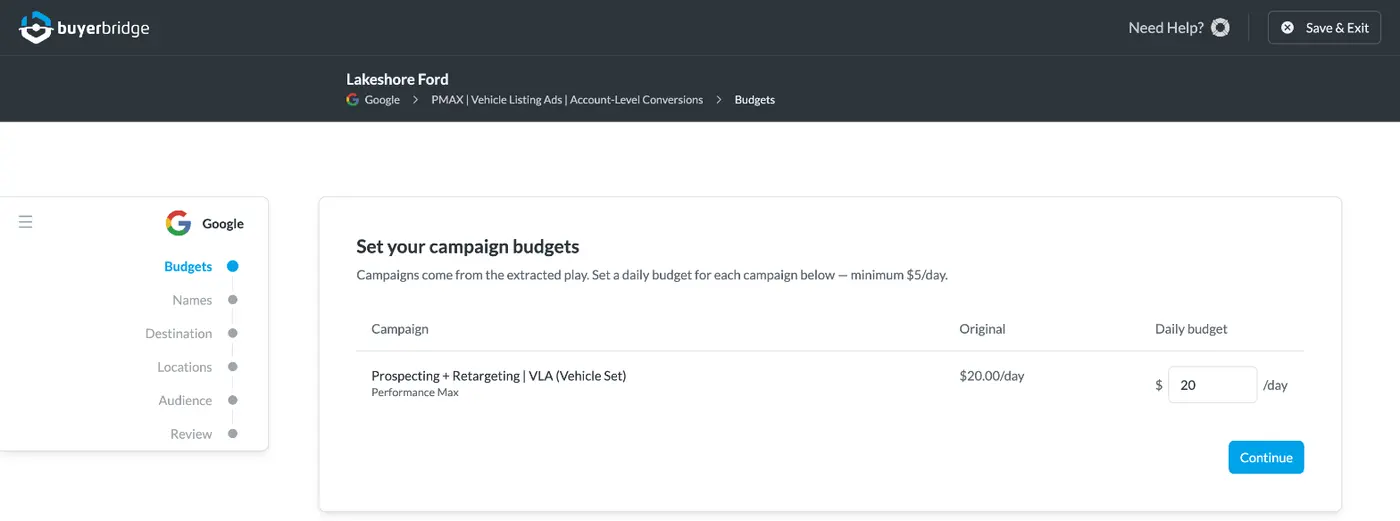
Task: Click the BuyerBridge logo
Action: point(85,28)
